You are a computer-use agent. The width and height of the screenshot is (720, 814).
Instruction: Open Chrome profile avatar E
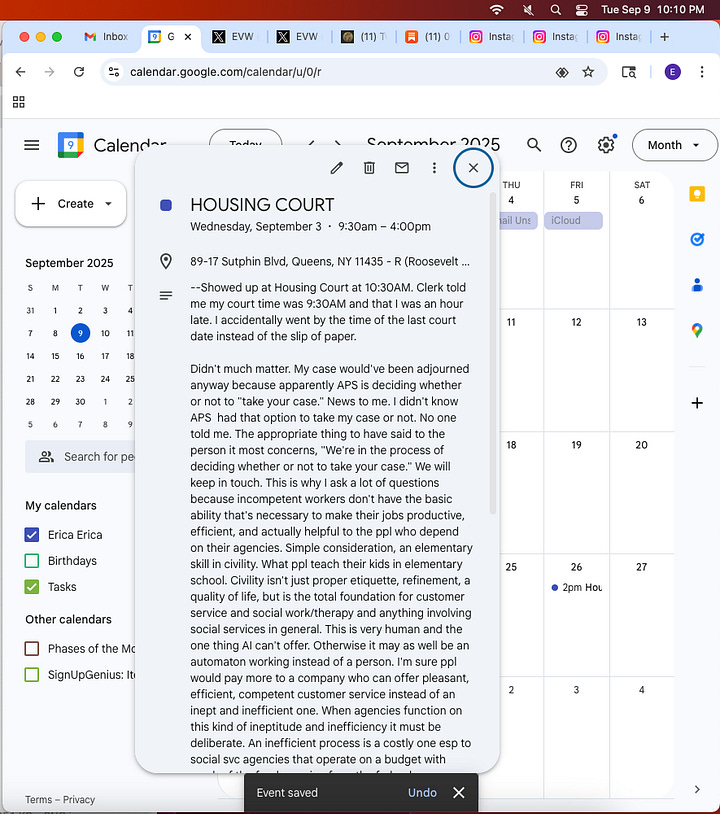(672, 72)
